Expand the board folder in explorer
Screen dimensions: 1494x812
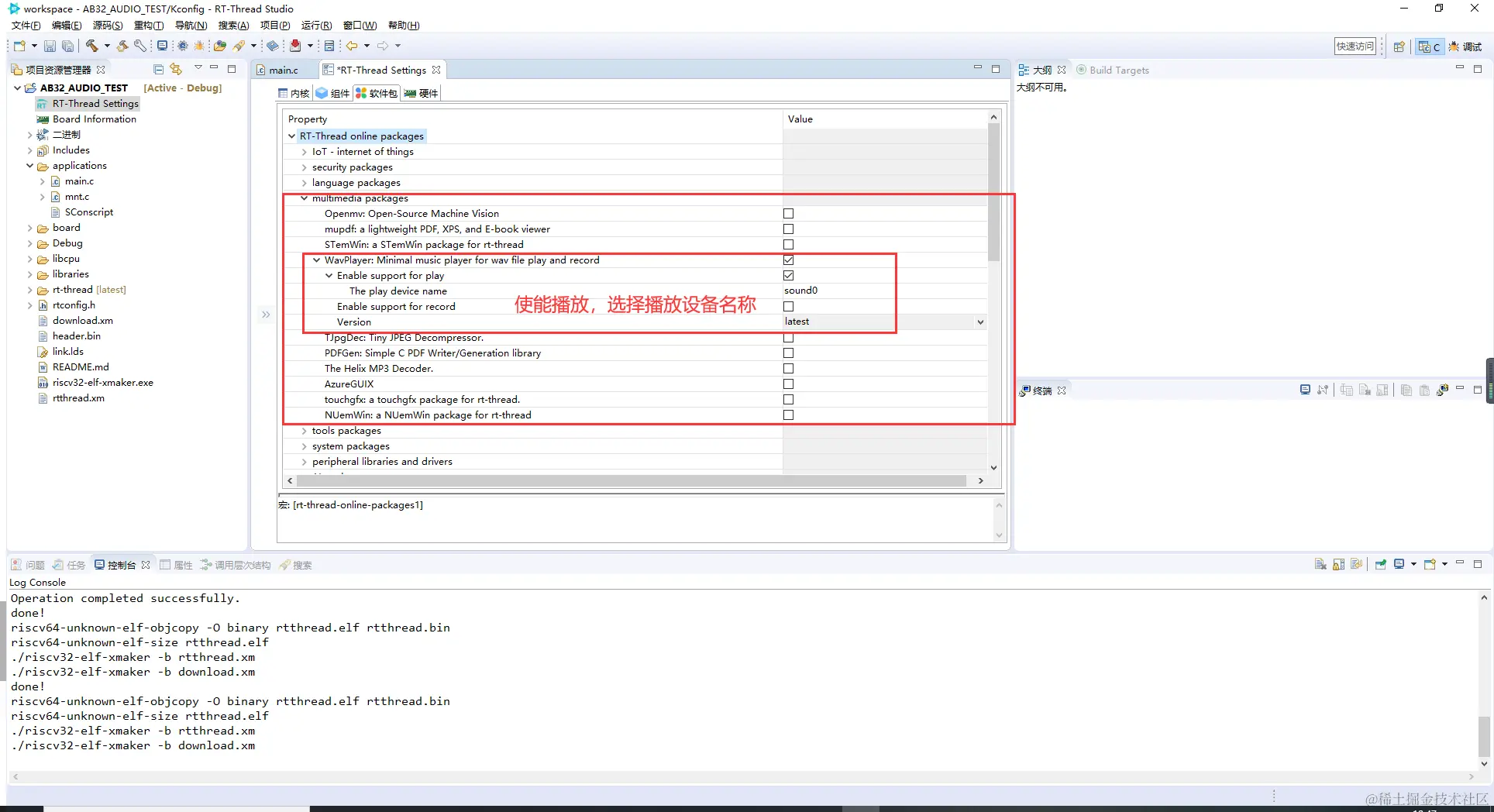29,228
